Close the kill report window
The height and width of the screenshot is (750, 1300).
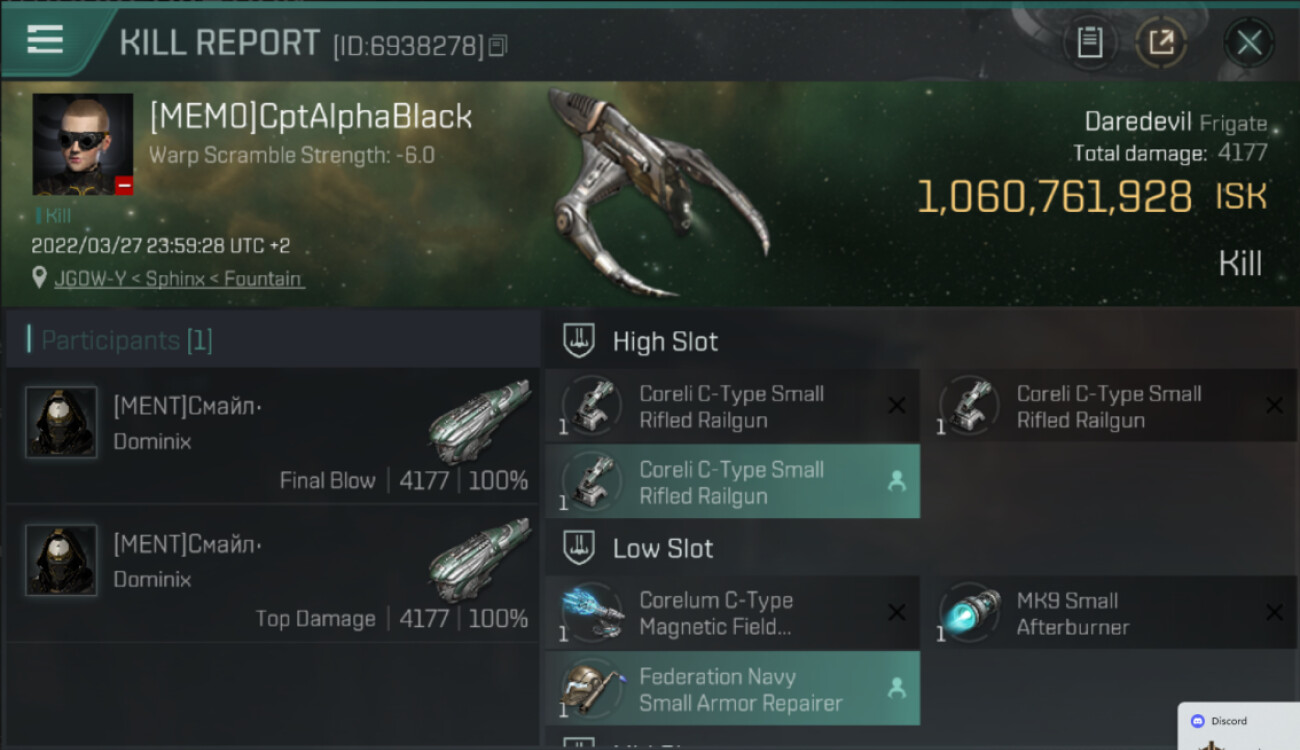1249,43
